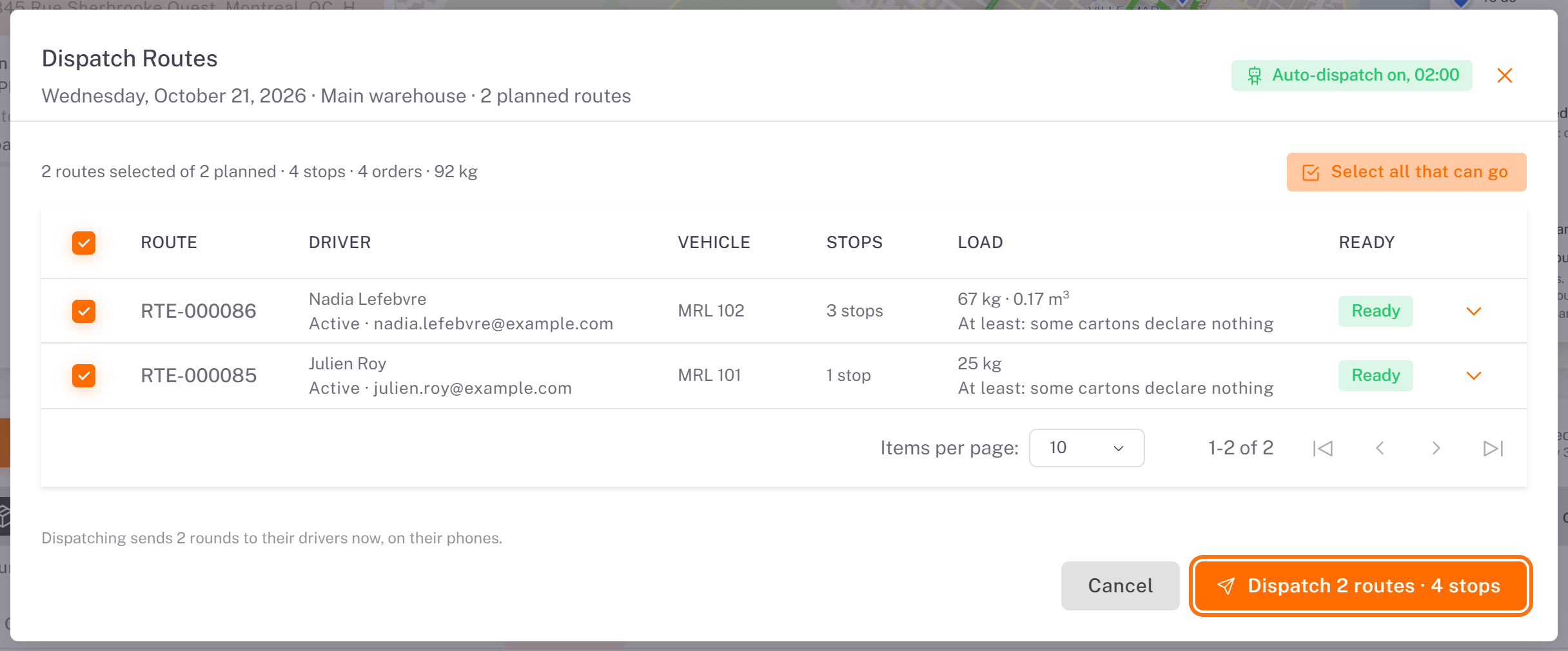Click the paper plane dispatch icon
This screenshot has width=1568, height=651.
point(1226,586)
